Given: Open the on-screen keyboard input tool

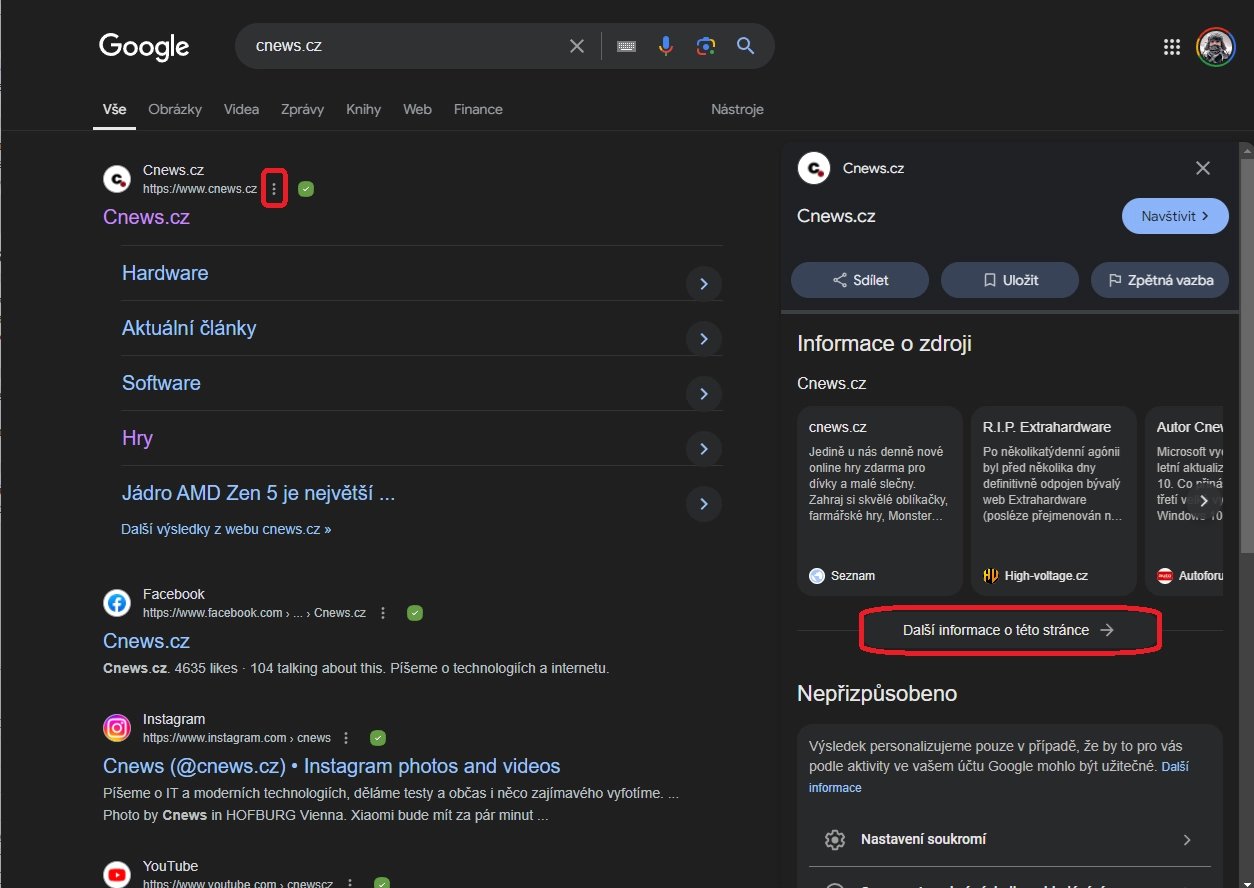Looking at the screenshot, I should tap(627, 46).
